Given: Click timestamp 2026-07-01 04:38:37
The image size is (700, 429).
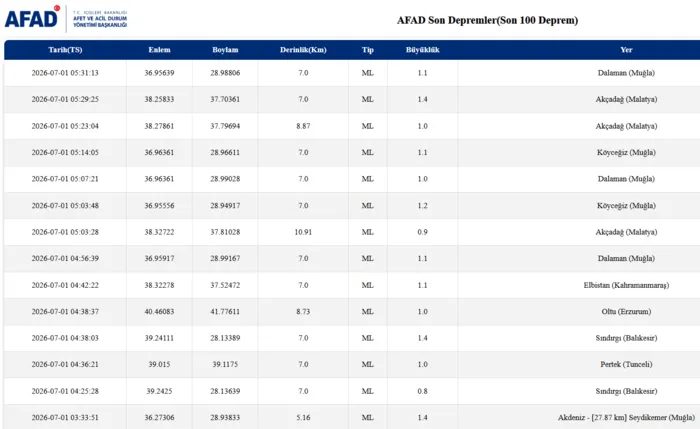Looking at the screenshot, I should coord(65,311).
